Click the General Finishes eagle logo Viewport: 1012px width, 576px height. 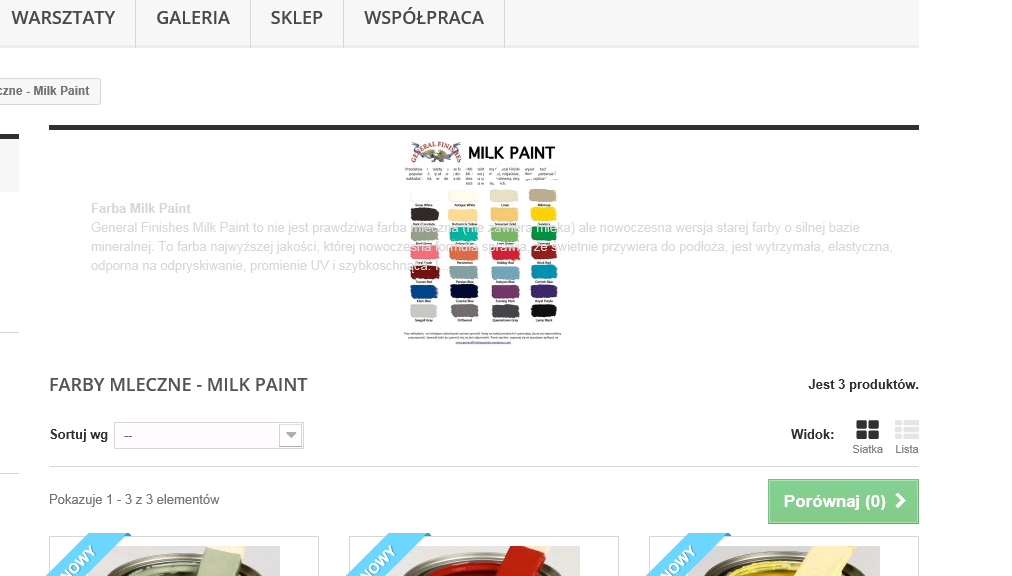(436, 152)
